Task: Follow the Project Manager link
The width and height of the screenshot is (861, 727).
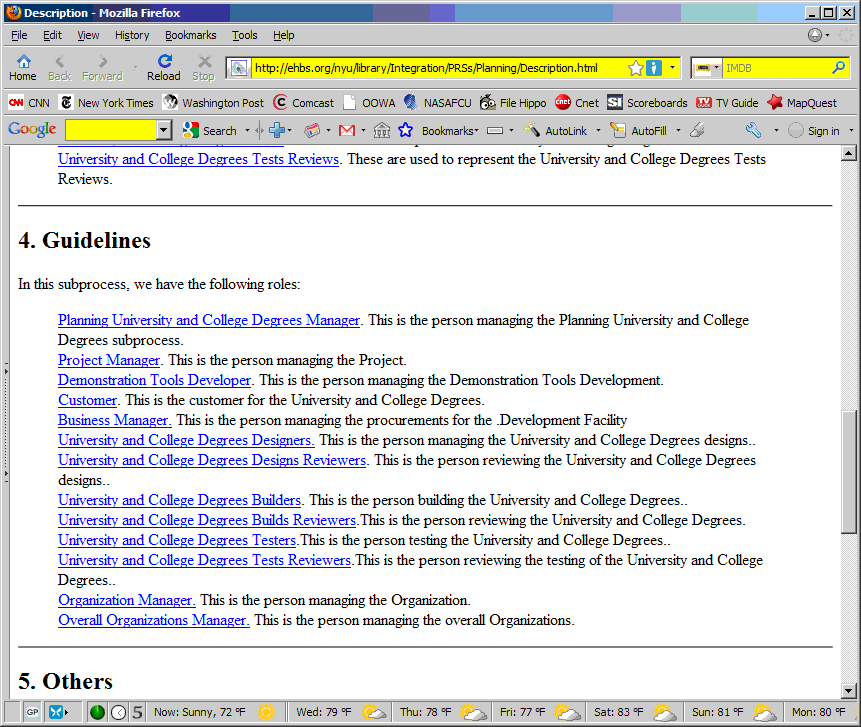Action: pos(109,360)
